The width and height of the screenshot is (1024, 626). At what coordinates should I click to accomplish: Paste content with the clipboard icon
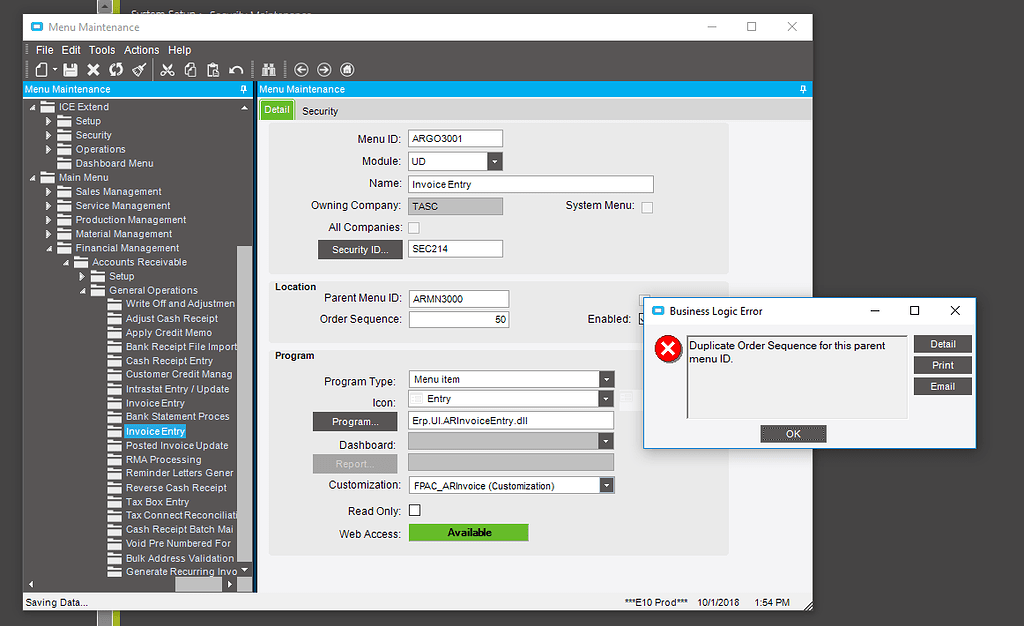coord(213,69)
